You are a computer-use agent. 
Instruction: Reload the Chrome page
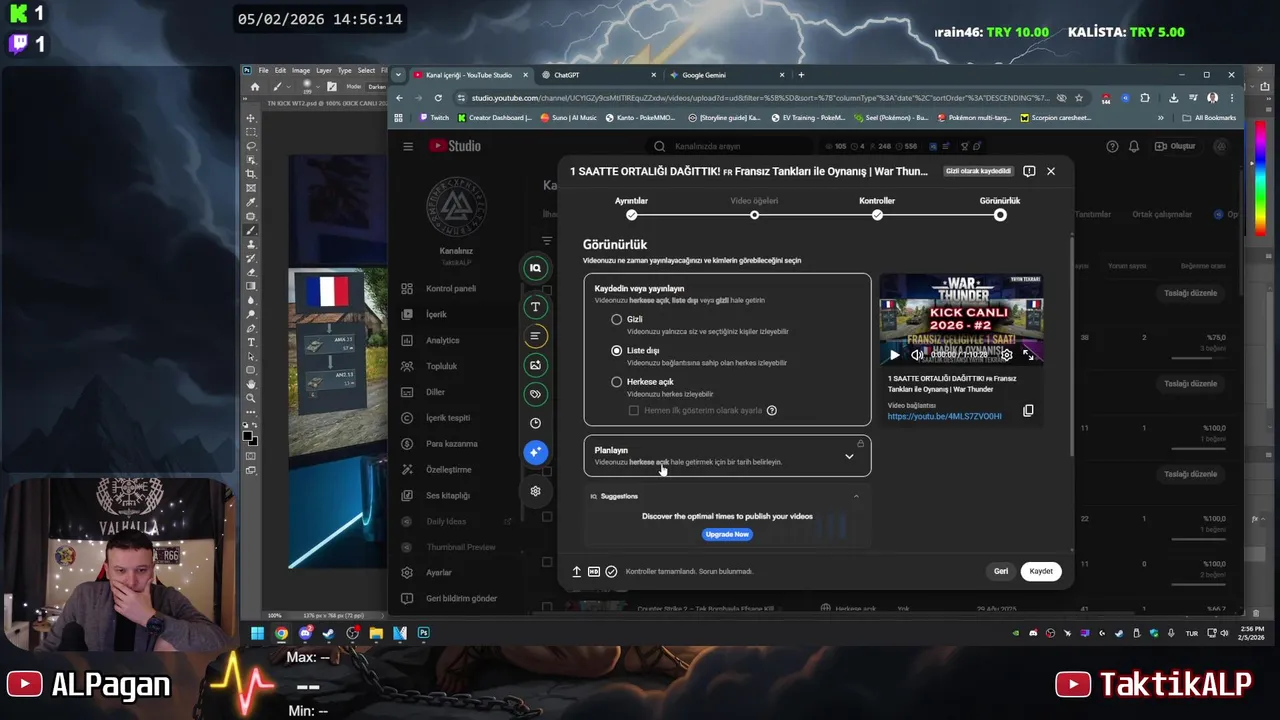[x=438, y=98]
